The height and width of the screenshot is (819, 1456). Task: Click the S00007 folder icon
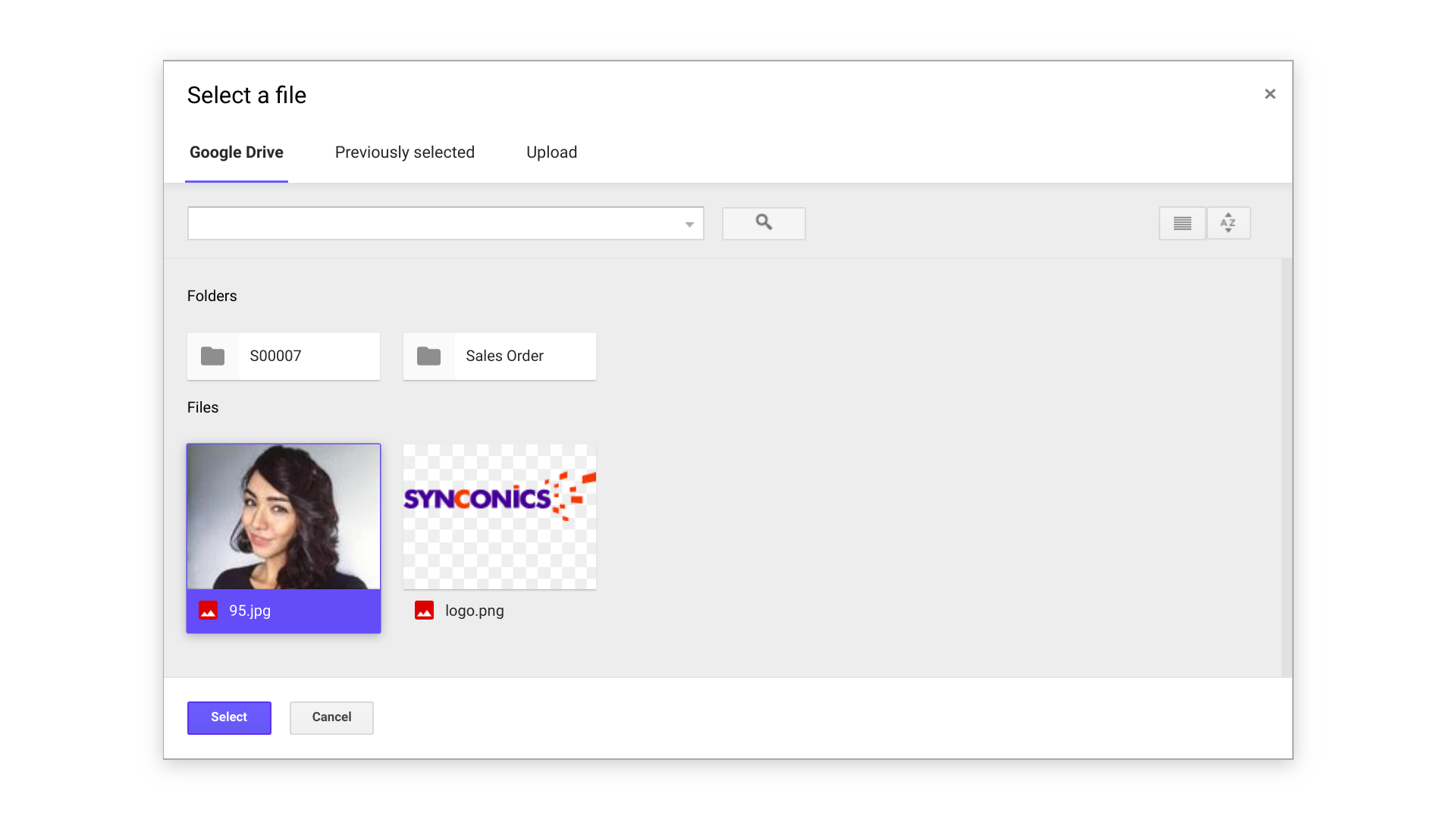[x=212, y=356]
